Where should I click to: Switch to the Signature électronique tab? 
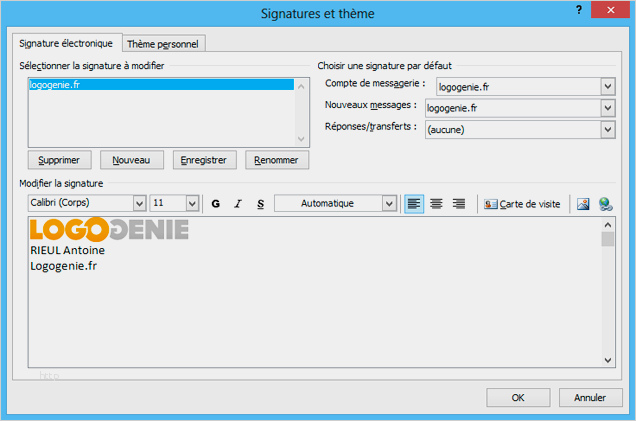pos(66,43)
